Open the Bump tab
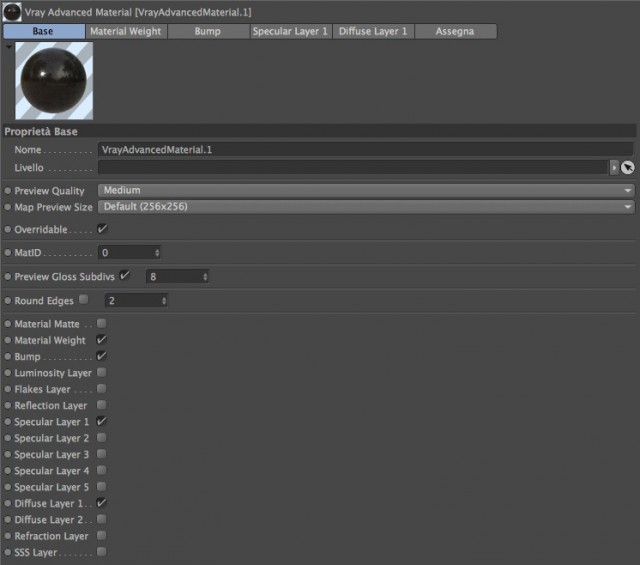This screenshot has width=640, height=565. 208,31
